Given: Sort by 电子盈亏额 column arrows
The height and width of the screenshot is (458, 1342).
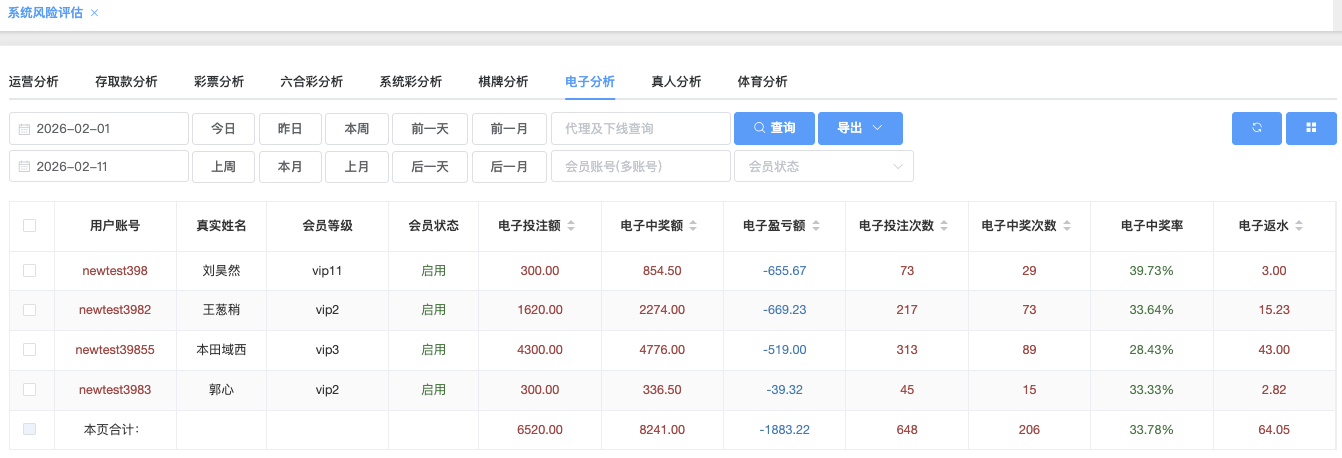Looking at the screenshot, I should click(815, 226).
